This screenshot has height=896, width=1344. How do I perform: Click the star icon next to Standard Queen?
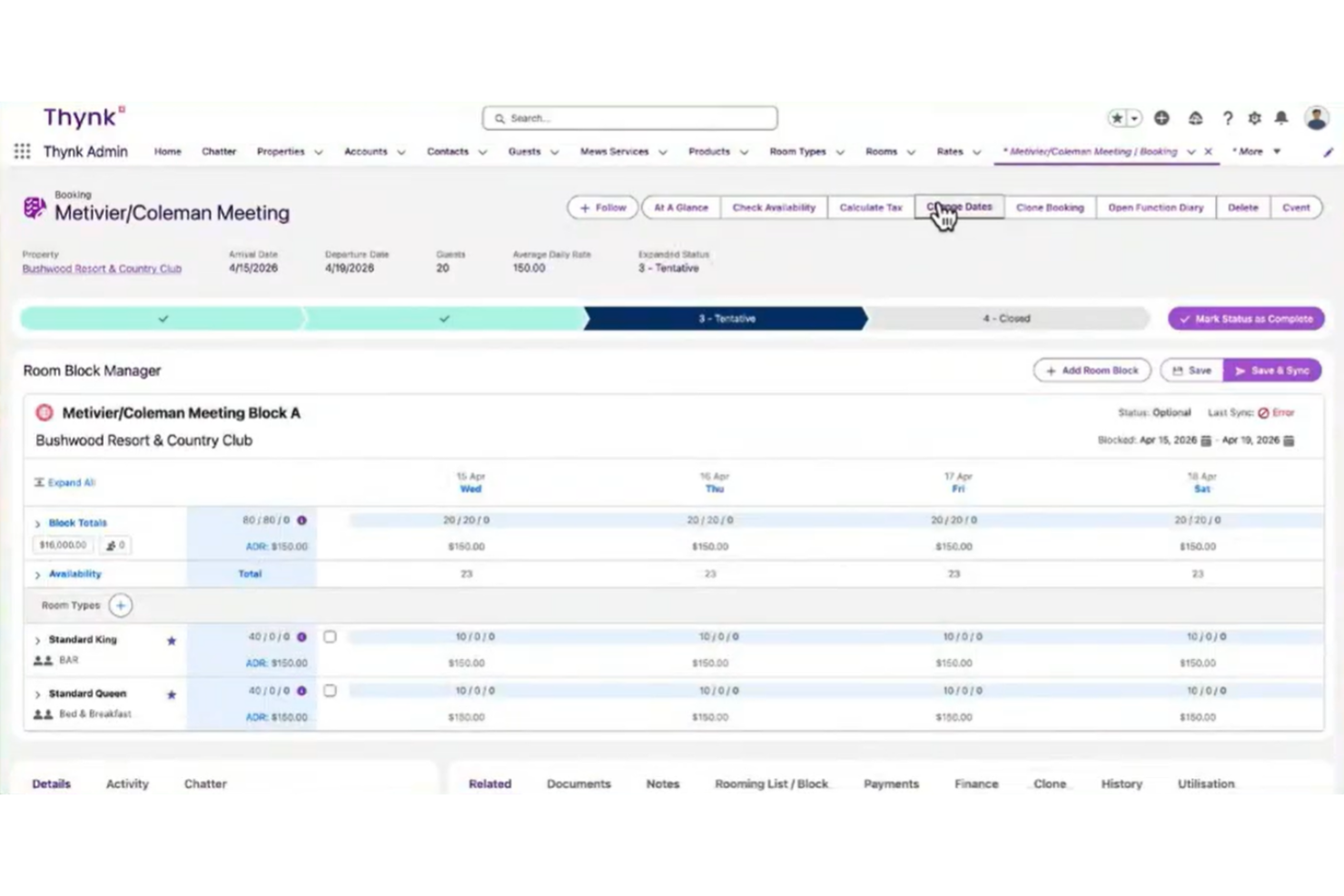tap(172, 694)
